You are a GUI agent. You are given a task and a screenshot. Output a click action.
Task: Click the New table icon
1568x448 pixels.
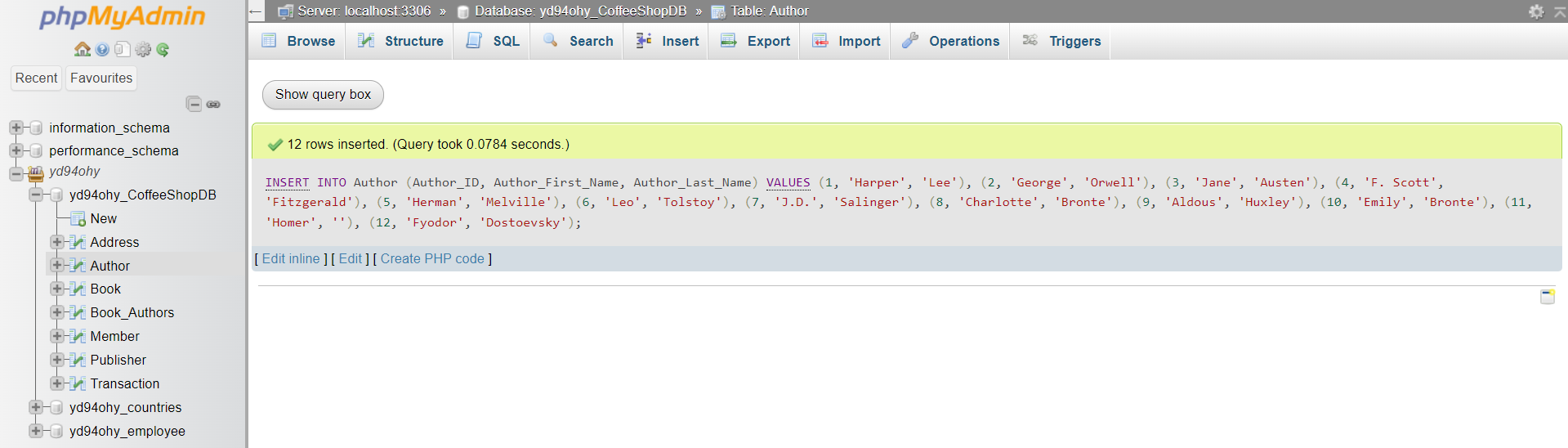pyautogui.click(x=78, y=218)
